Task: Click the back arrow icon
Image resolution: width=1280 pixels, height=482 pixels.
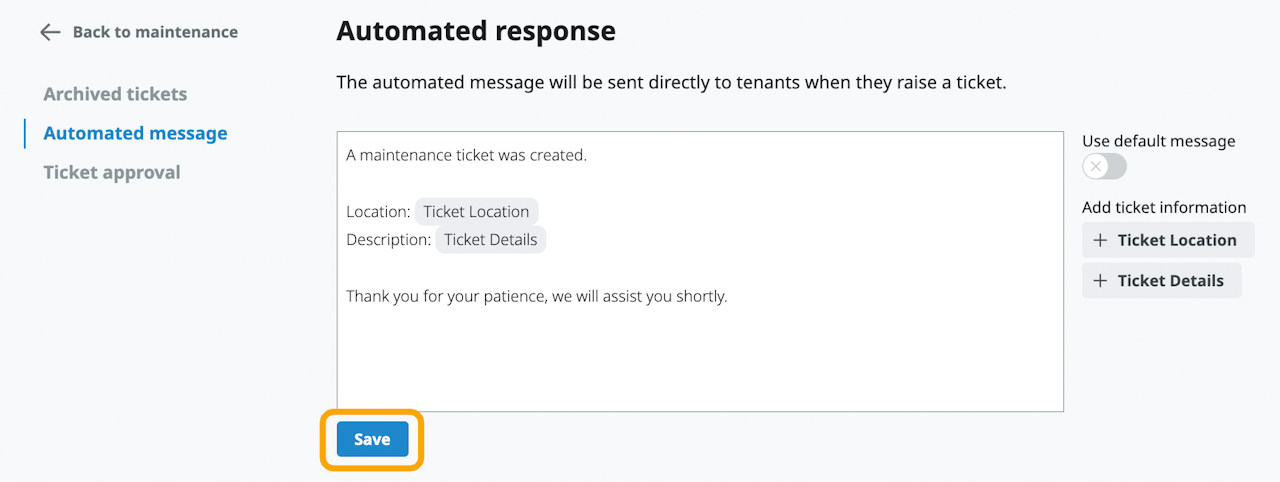Action: pos(50,32)
